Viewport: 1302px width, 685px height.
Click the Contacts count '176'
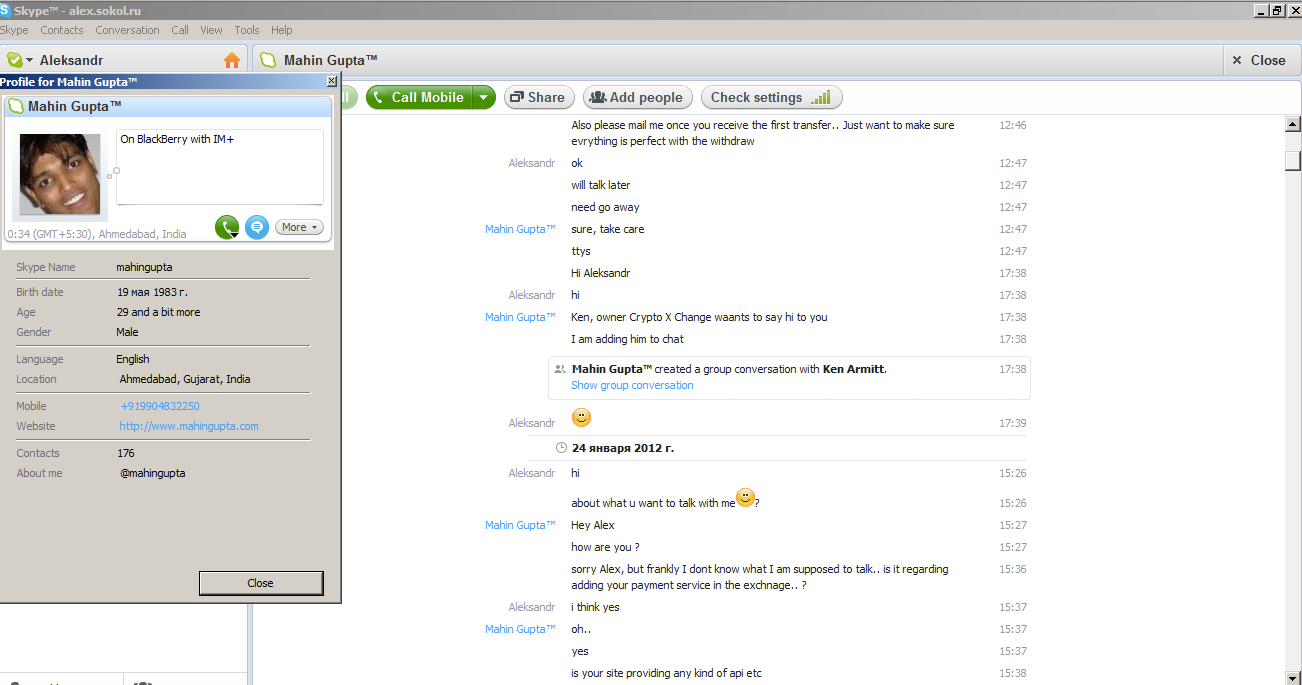tap(126, 453)
